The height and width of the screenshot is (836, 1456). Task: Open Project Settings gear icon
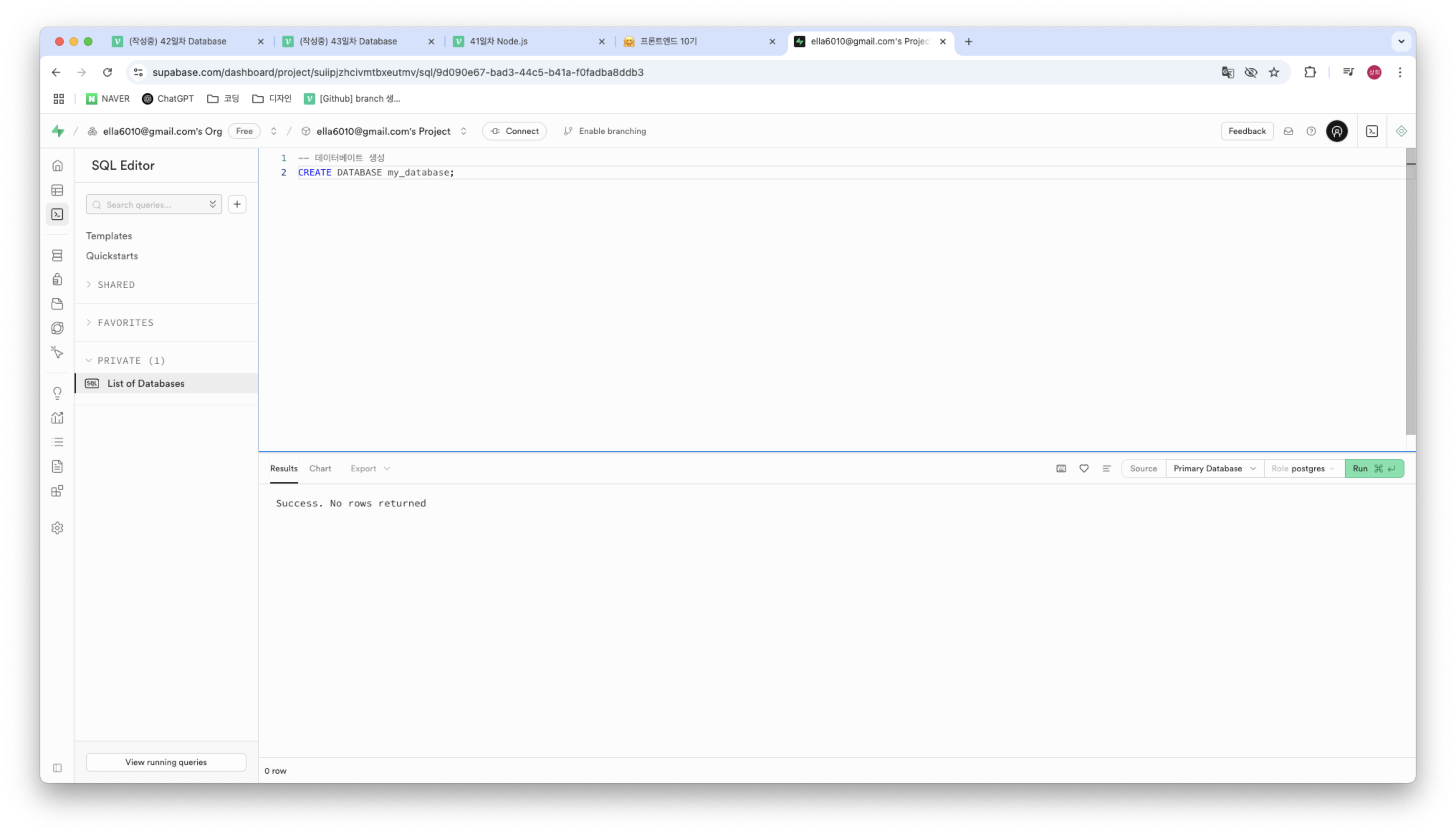tap(57, 528)
